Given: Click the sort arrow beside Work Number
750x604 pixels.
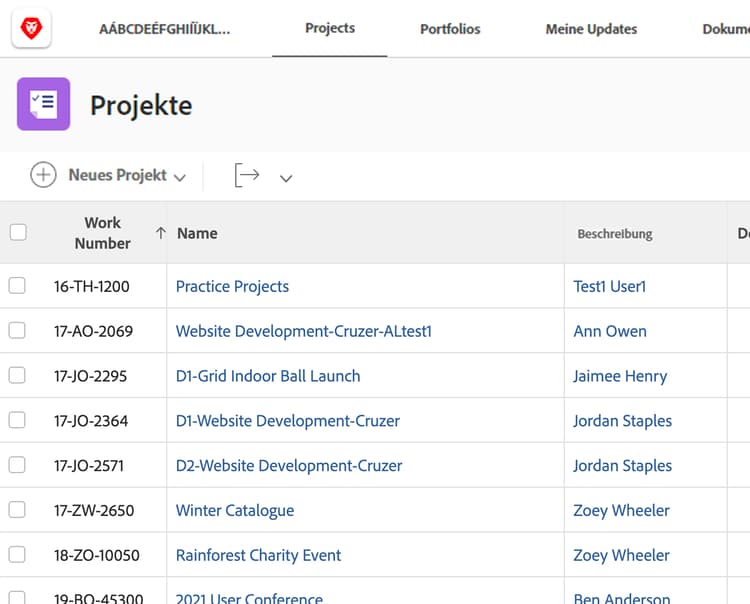Looking at the screenshot, I should 160,233.
